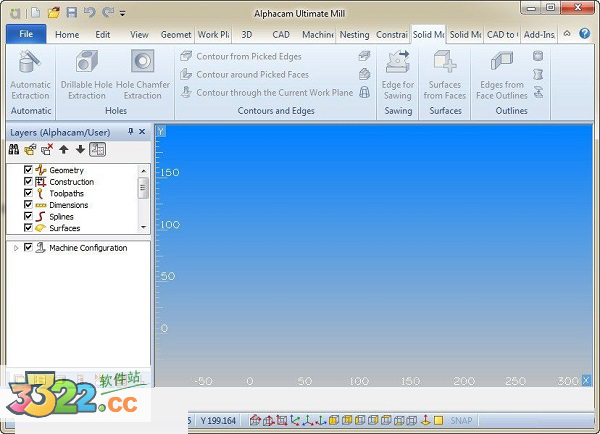Uncheck the Machine Configuration checkbox
600x434 pixels.
click(28, 247)
